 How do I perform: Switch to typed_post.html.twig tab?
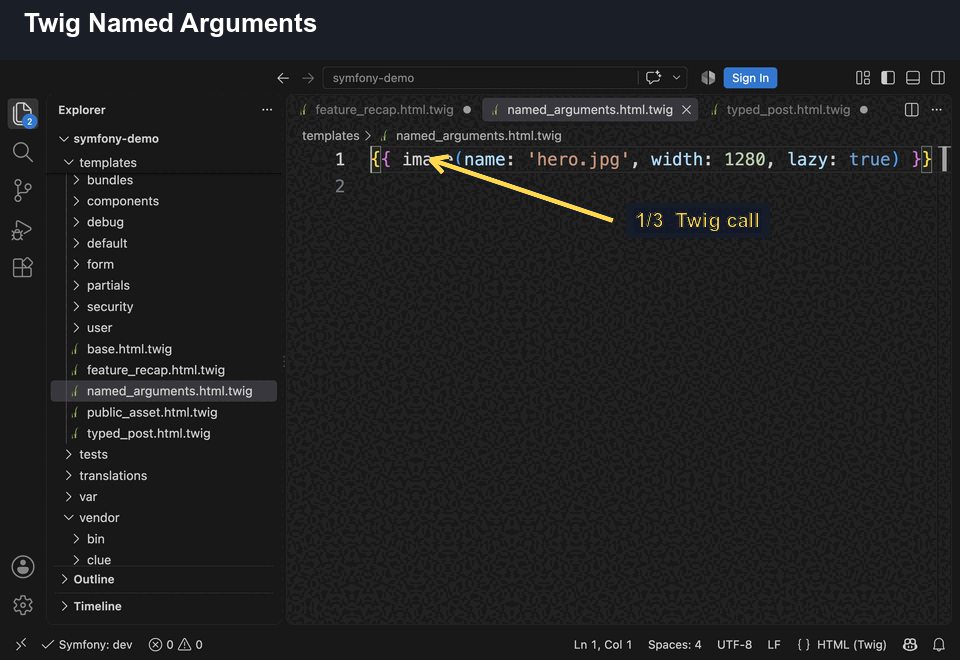point(788,110)
